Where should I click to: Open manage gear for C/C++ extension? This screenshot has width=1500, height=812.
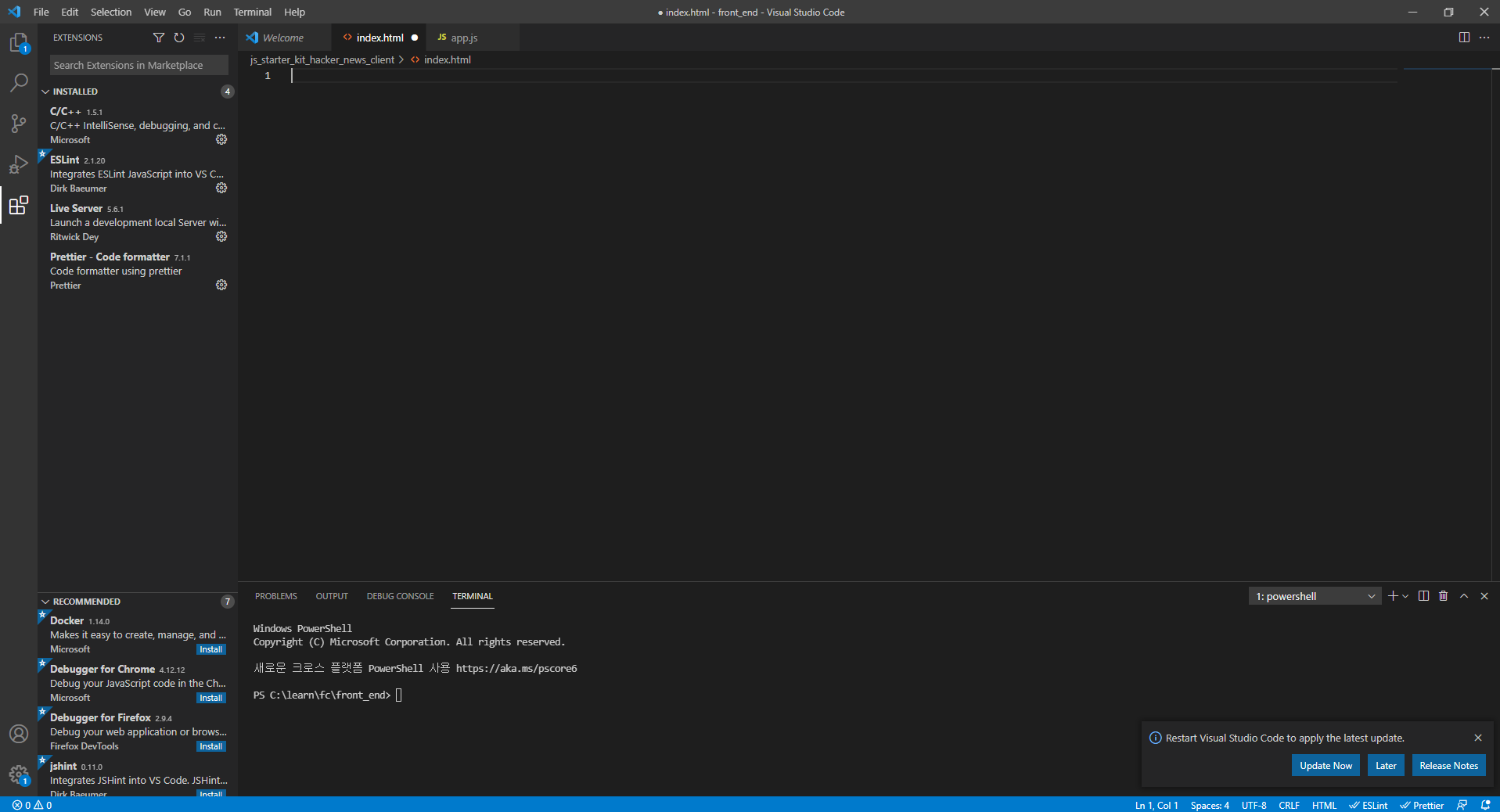click(221, 139)
